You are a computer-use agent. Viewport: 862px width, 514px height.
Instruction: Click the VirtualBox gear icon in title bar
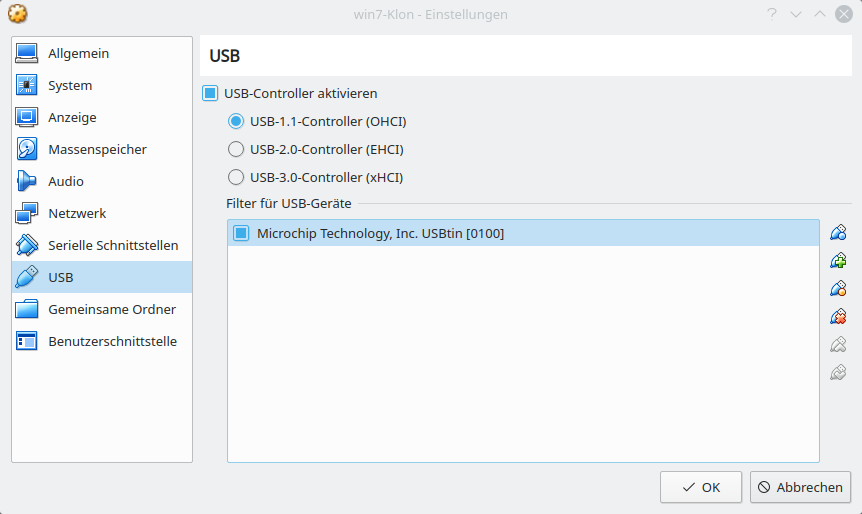pyautogui.click(x=17, y=14)
